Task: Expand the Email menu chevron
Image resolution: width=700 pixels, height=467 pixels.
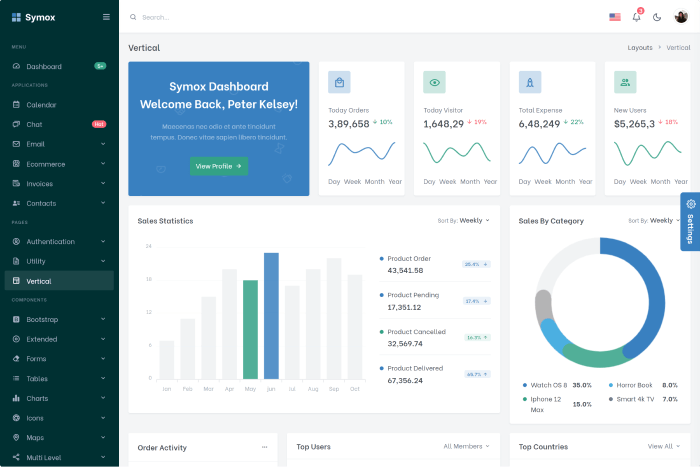Action: click(x=103, y=144)
